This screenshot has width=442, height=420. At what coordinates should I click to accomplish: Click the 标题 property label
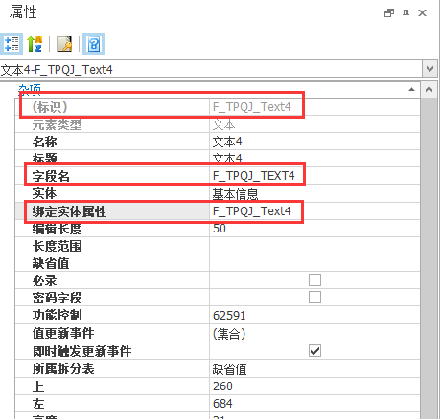(x=45, y=159)
